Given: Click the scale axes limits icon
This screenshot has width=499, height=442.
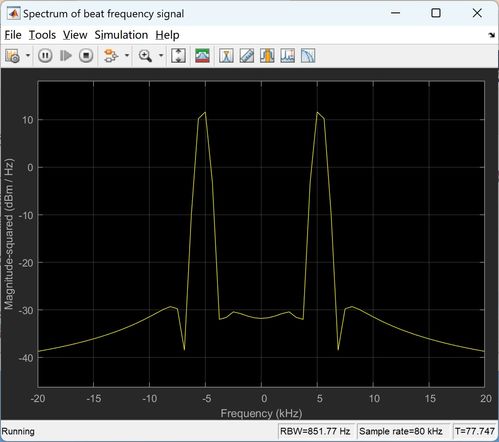Looking at the screenshot, I should point(178,56).
